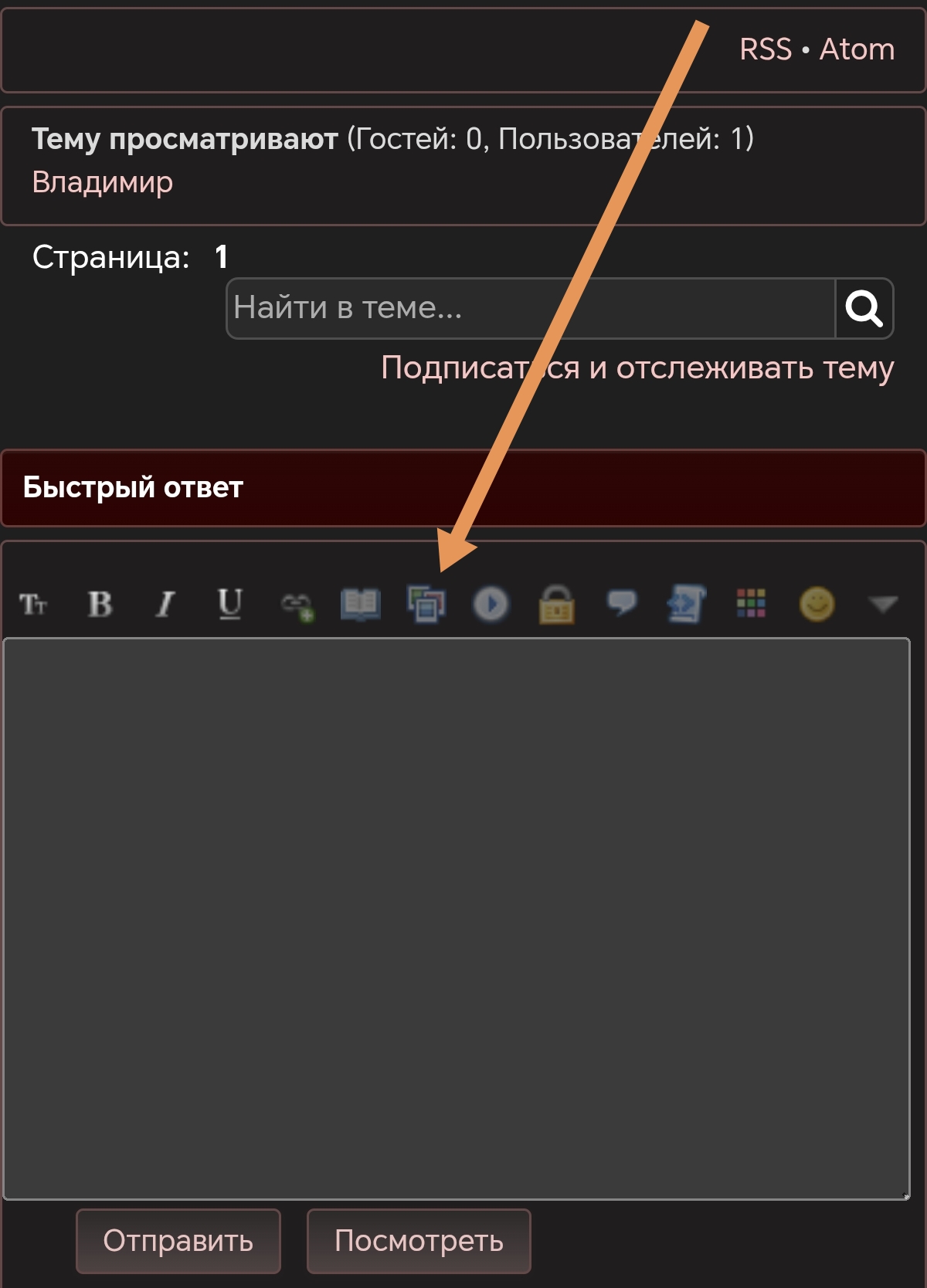Open the Atom feed link
The width and height of the screenshot is (927, 1288).
click(857, 49)
